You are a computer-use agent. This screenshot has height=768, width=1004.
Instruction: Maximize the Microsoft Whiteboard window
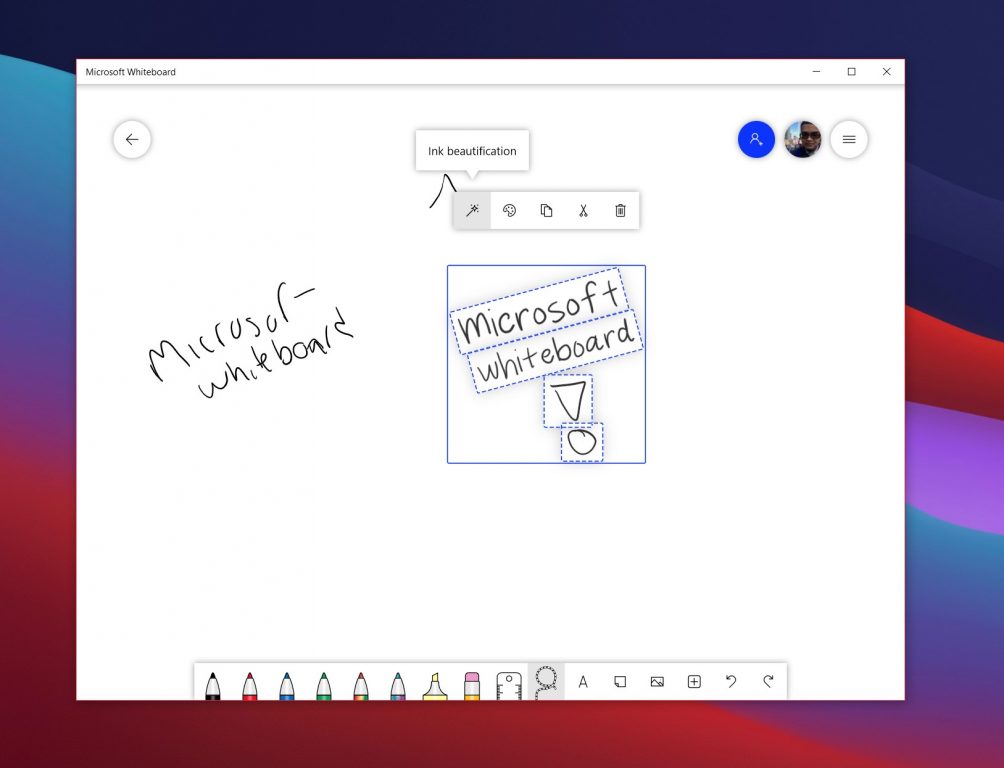point(852,72)
